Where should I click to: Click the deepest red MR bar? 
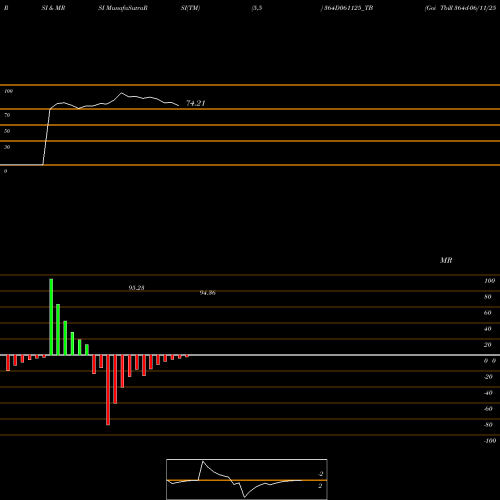(108, 390)
